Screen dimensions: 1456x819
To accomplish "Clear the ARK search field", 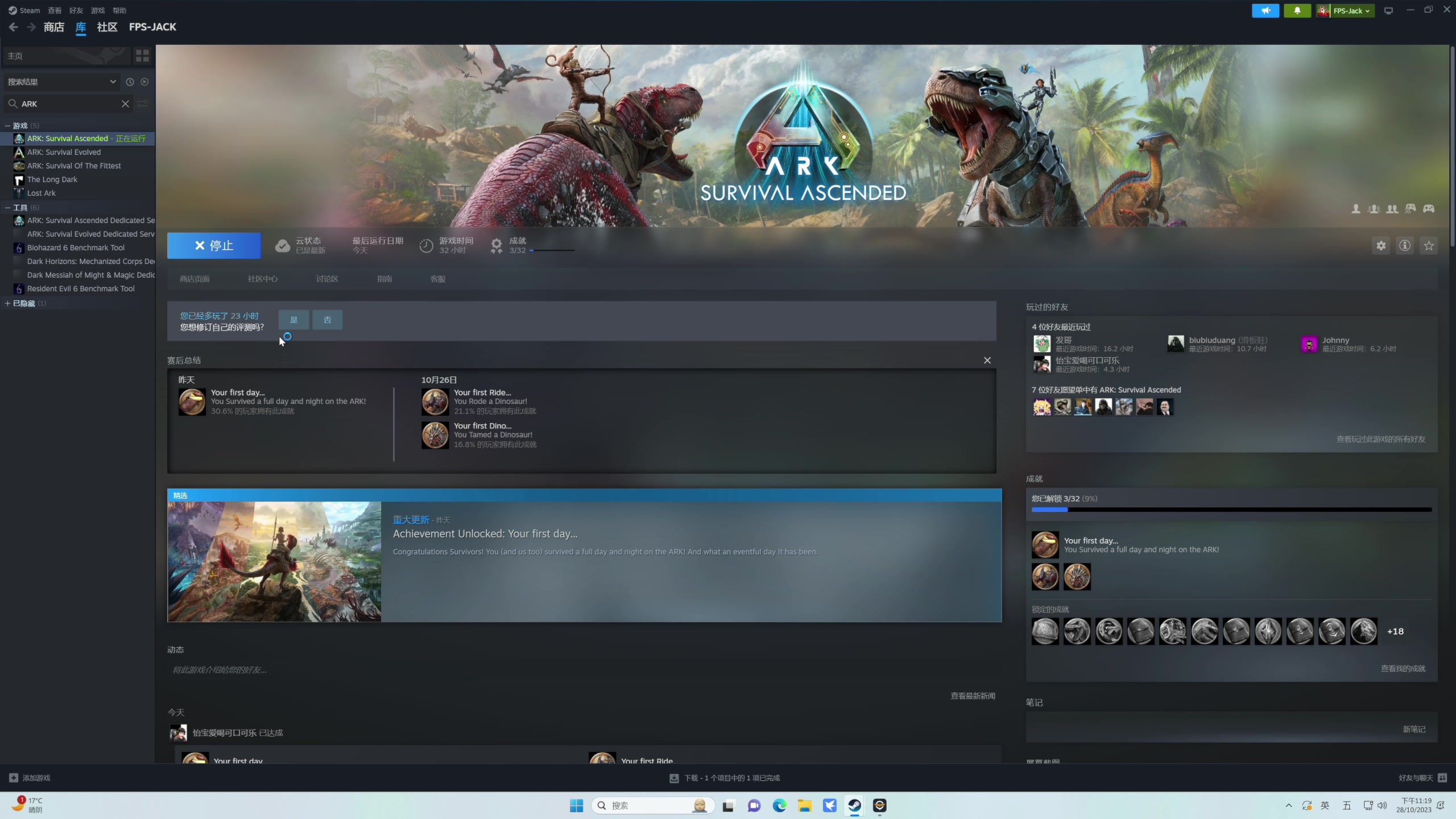I will click(125, 104).
